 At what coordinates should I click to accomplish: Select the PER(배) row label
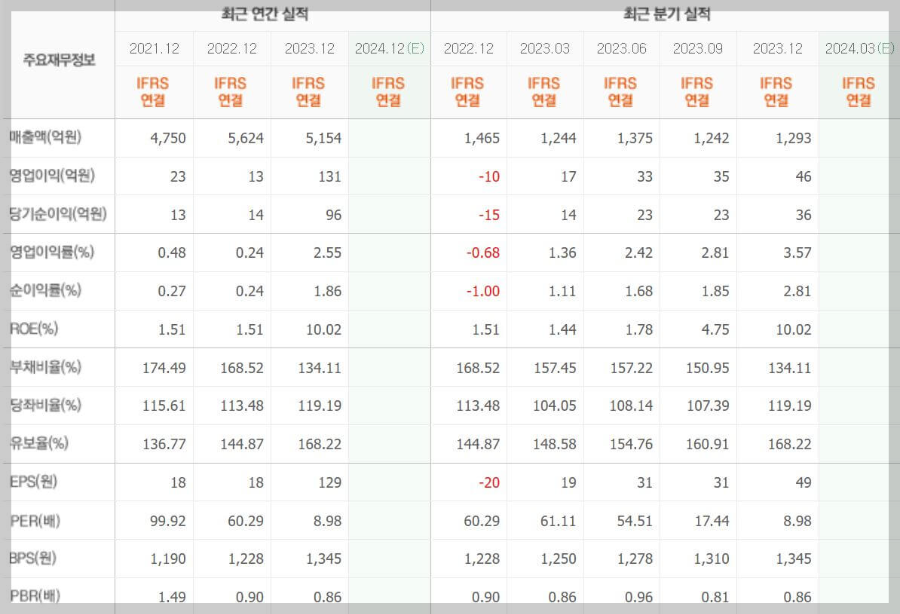tap(35, 520)
